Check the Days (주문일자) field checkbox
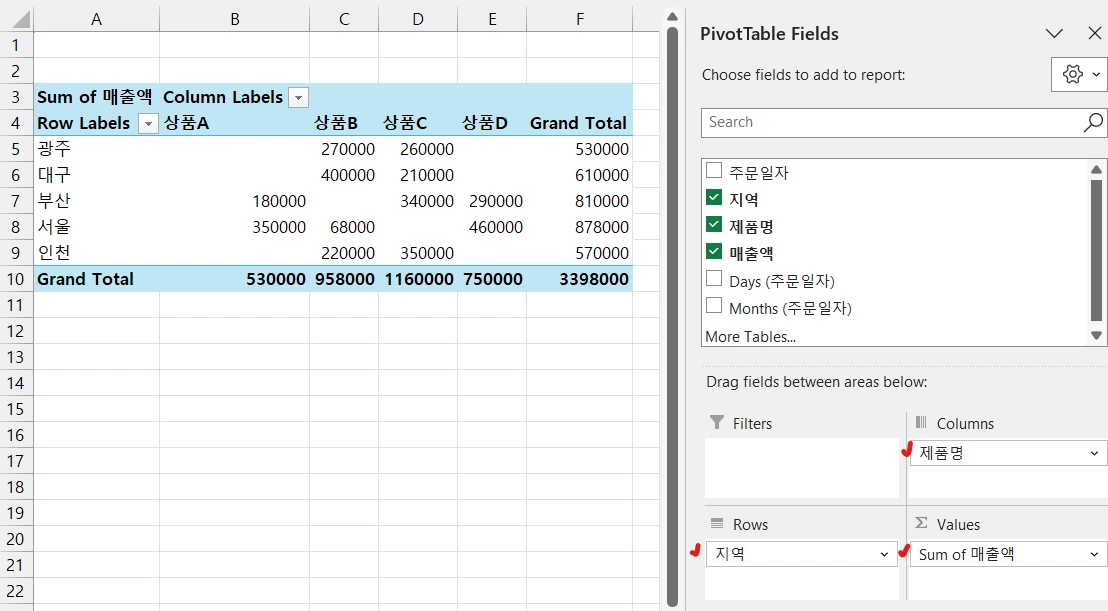1108x611 pixels. (x=714, y=278)
